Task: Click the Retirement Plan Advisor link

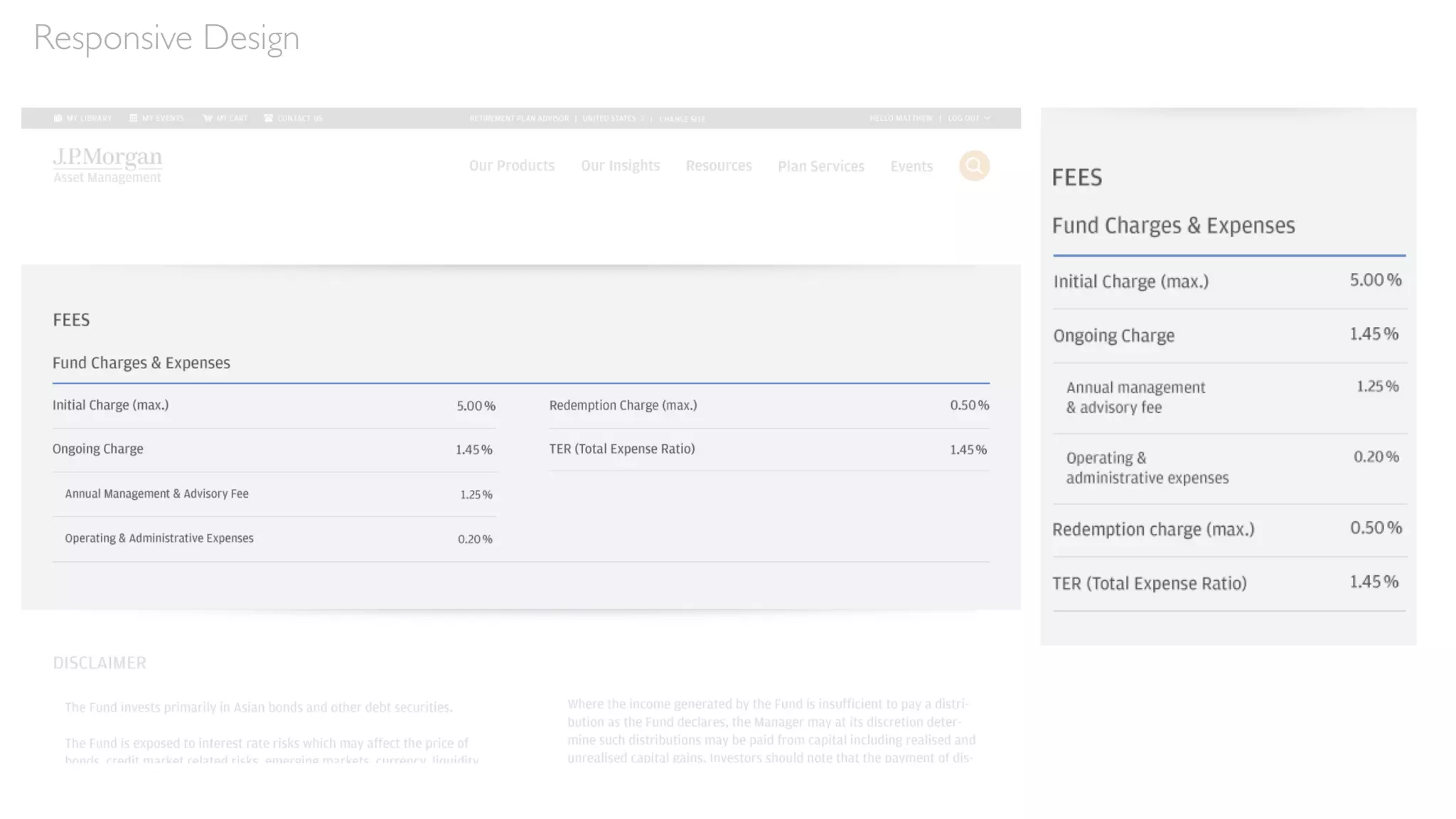Action: click(x=519, y=119)
